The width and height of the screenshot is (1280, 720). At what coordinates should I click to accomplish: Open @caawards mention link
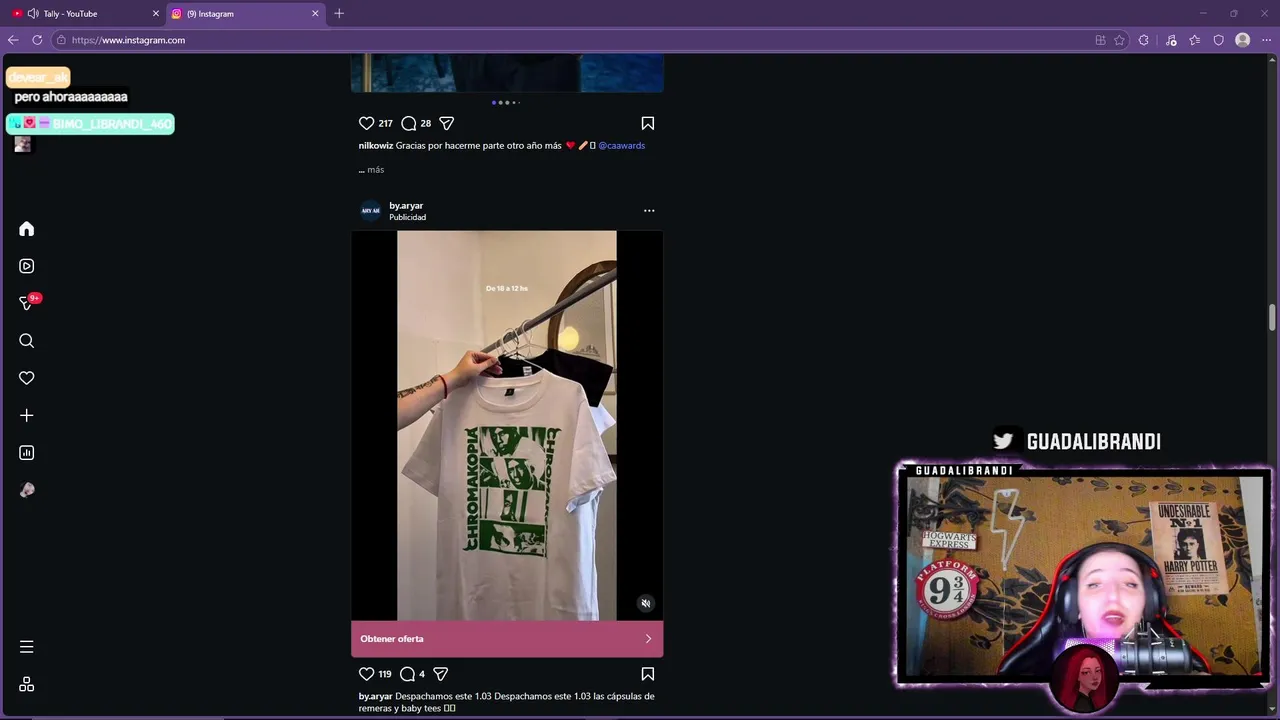click(x=622, y=145)
